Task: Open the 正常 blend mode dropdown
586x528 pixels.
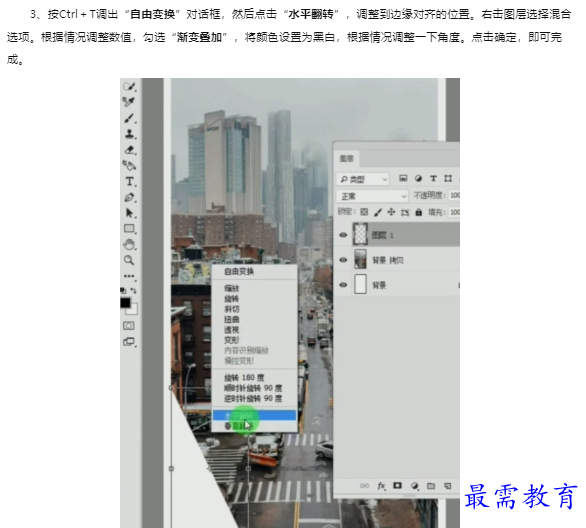Action: click(372, 196)
